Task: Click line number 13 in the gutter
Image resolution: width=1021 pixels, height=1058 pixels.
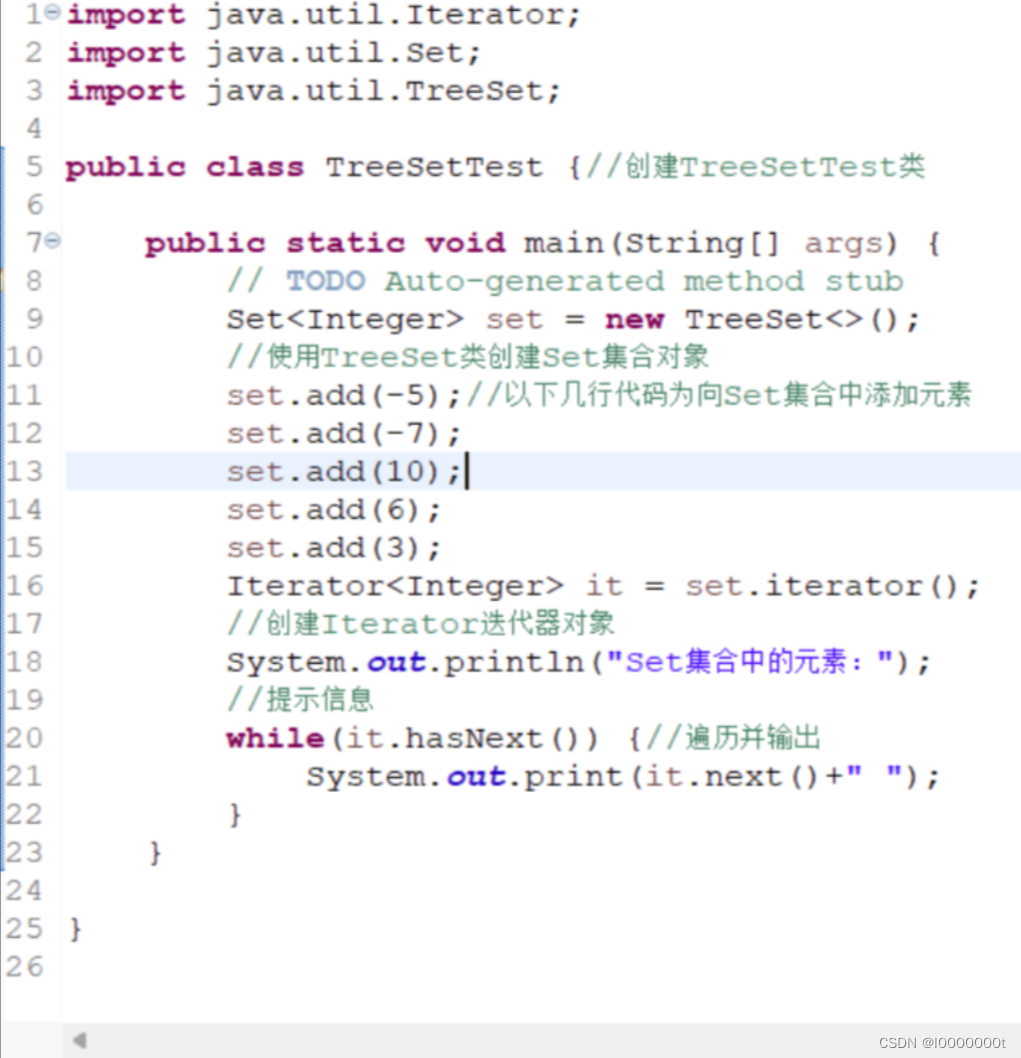Action: coord(24,471)
